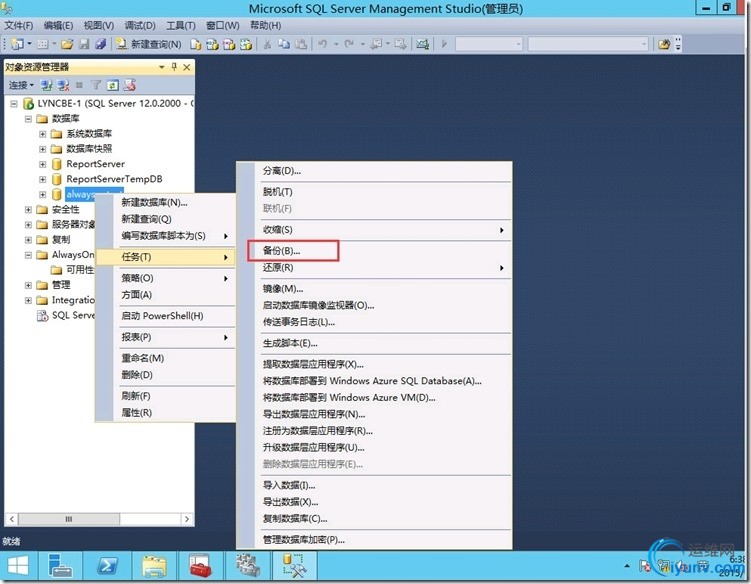751x584 pixels.
Task: Click the Cut scissors icon
Action: pos(267,44)
